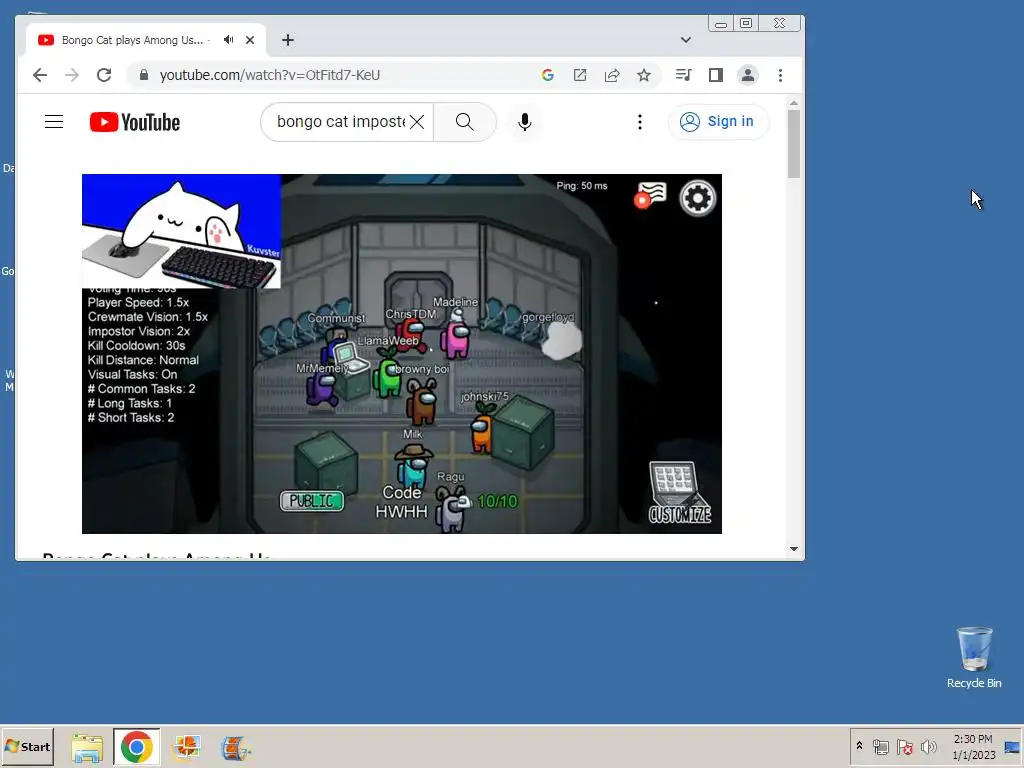The height and width of the screenshot is (768, 1024).
Task: Click the Google icon in the address bar
Action: tap(548, 75)
